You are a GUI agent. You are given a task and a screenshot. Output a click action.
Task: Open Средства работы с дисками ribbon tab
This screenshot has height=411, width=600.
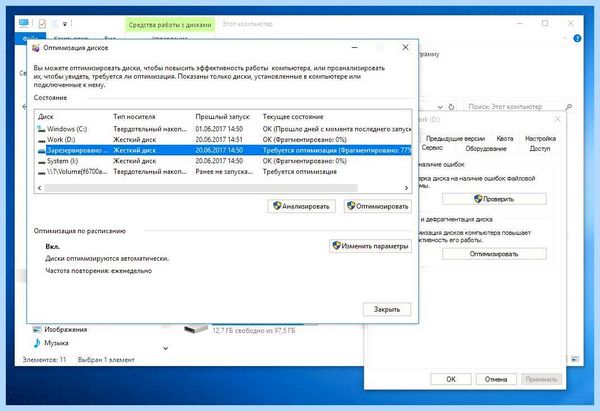coord(170,25)
